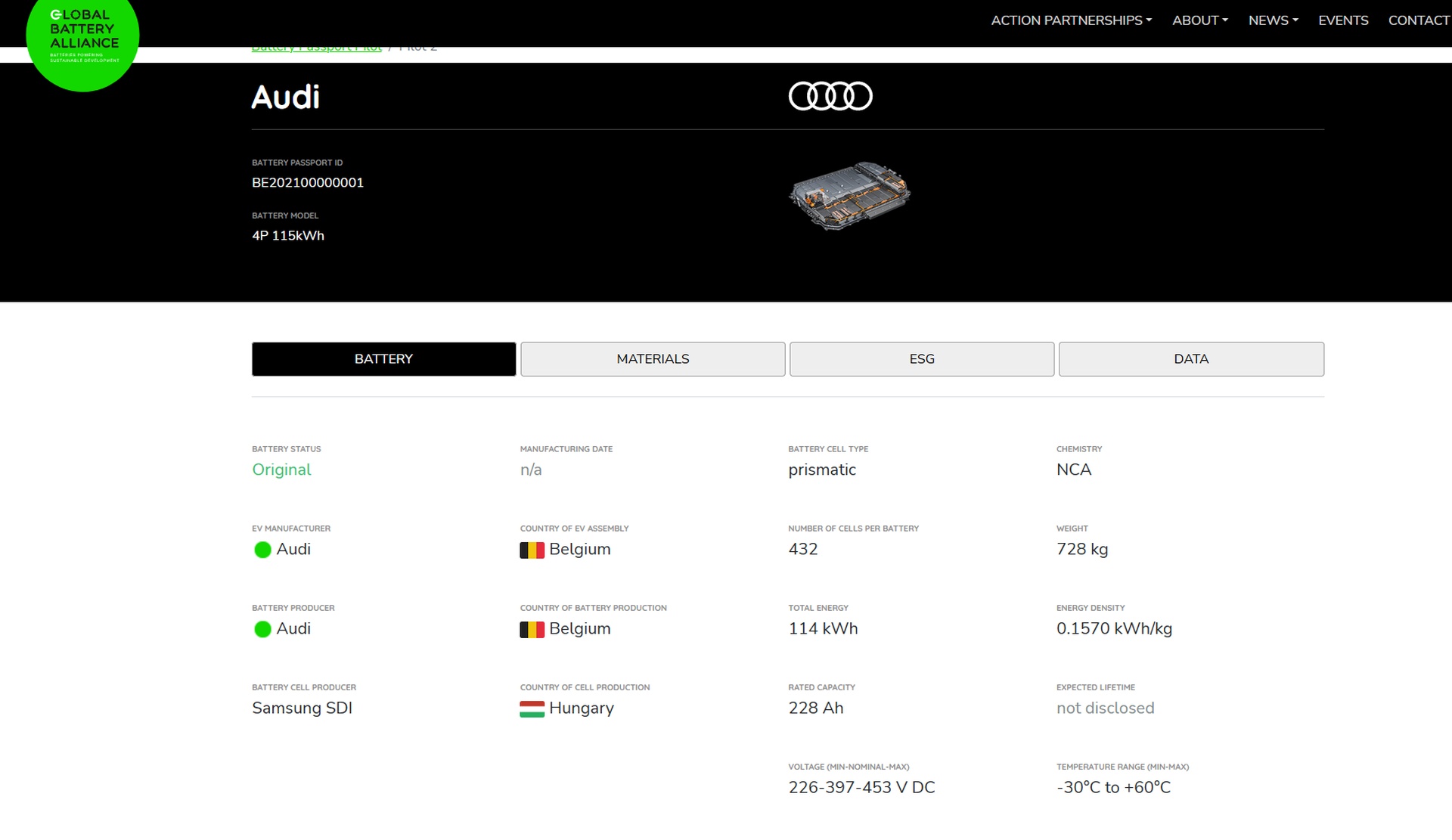Screen dimensions: 1452x840
Task: Click the Samsung SDI cell producer text
Action: click(x=302, y=708)
